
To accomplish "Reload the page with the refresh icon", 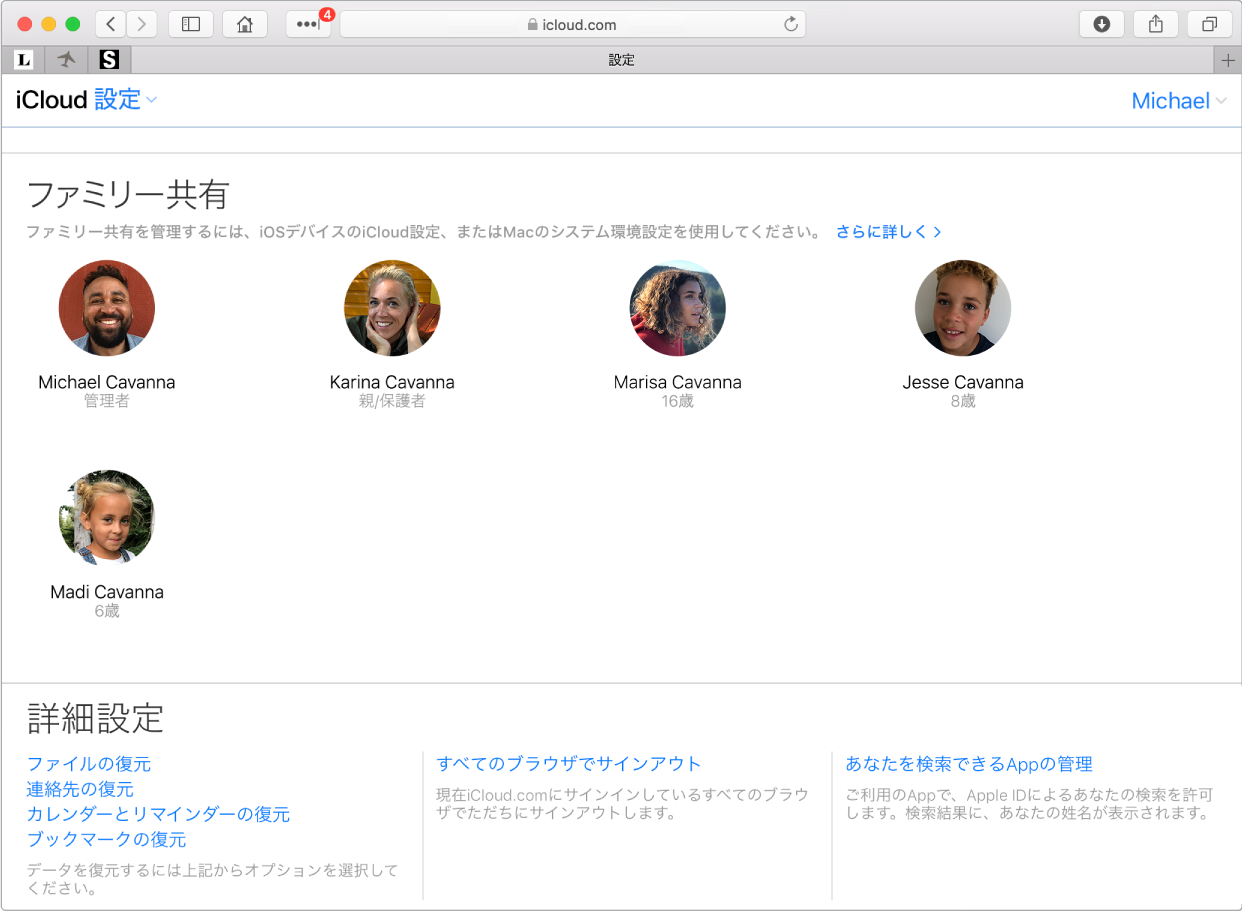I will click(x=789, y=24).
